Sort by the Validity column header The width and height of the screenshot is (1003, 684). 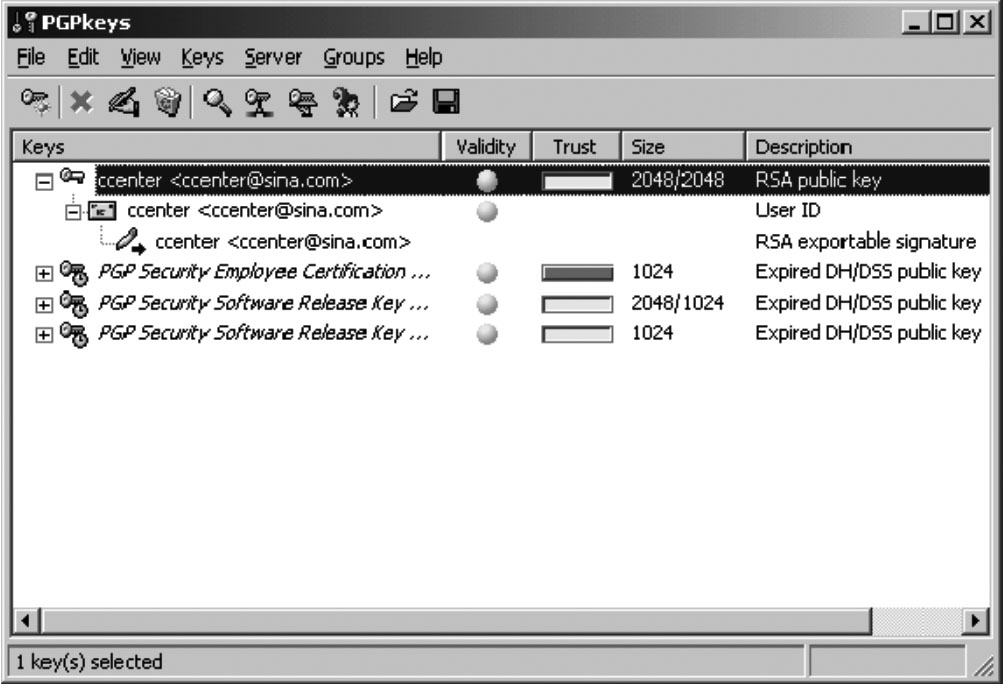pyautogui.click(x=486, y=147)
